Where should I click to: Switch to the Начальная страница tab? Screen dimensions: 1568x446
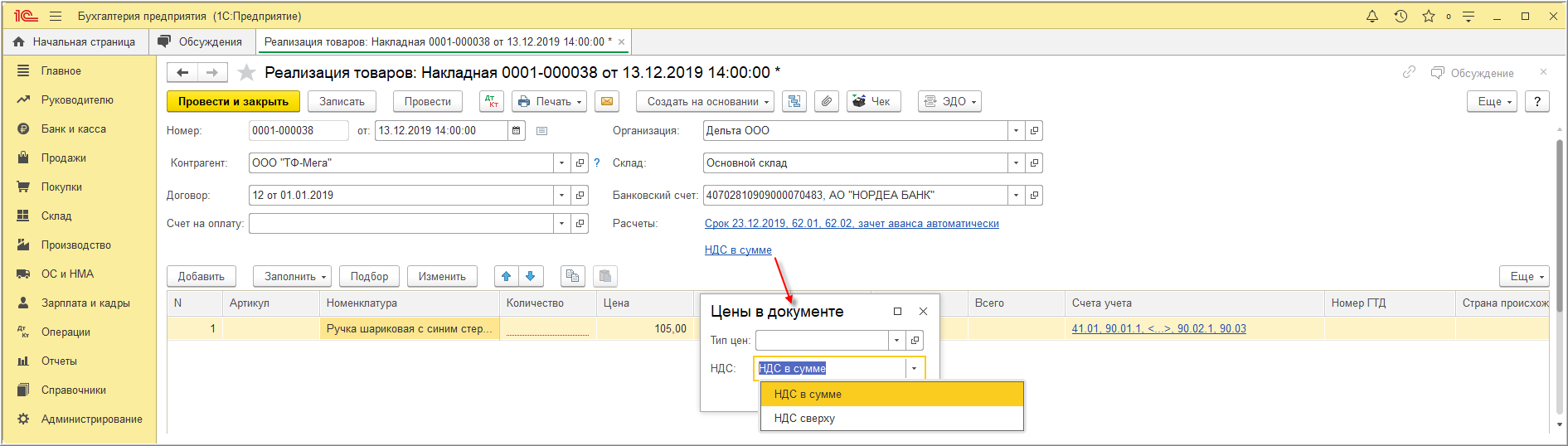pyautogui.click(x=75, y=41)
